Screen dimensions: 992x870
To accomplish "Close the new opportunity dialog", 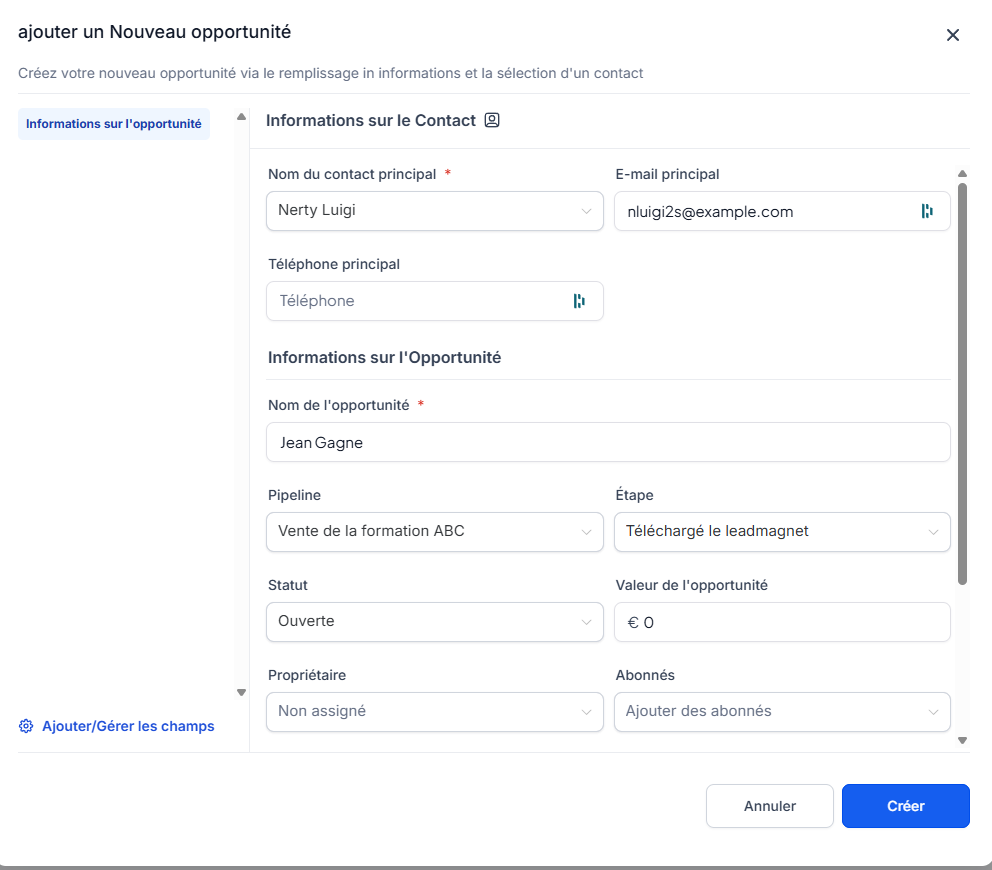I will [x=953, y=35].
